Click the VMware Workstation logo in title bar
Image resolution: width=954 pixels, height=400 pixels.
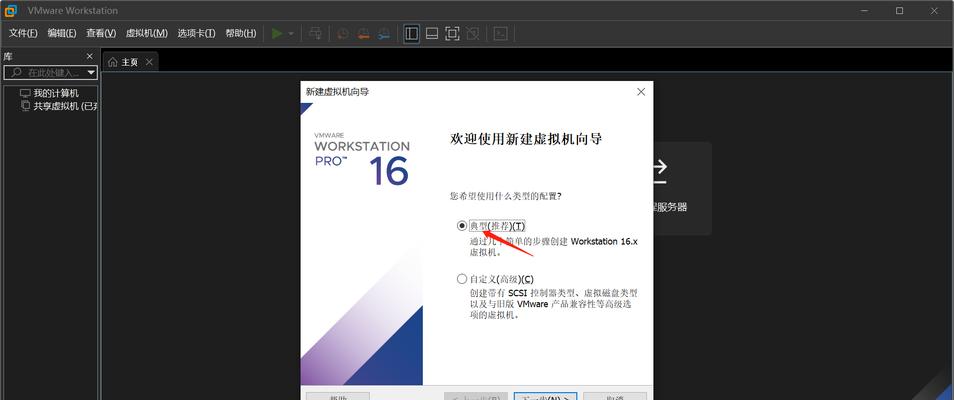pos(11,10)
